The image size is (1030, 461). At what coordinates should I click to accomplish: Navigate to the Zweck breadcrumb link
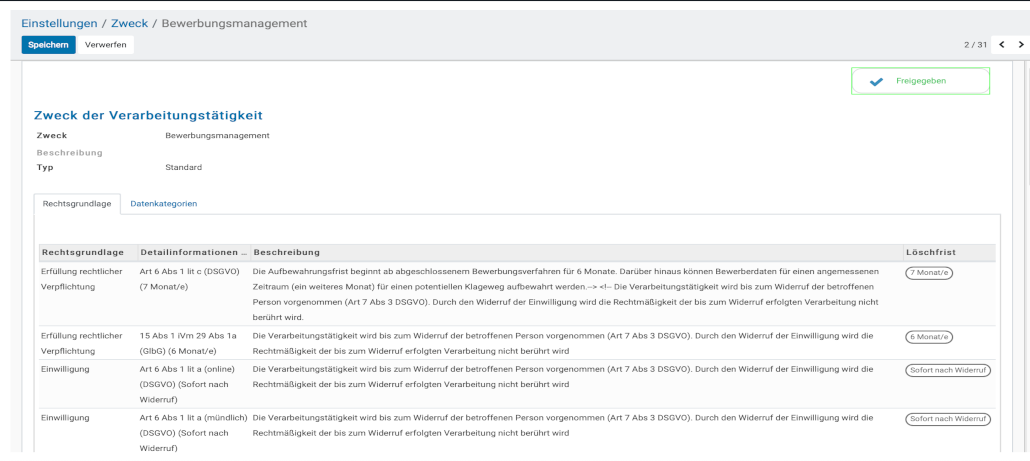pyautogui.click(x=129, y=23)
